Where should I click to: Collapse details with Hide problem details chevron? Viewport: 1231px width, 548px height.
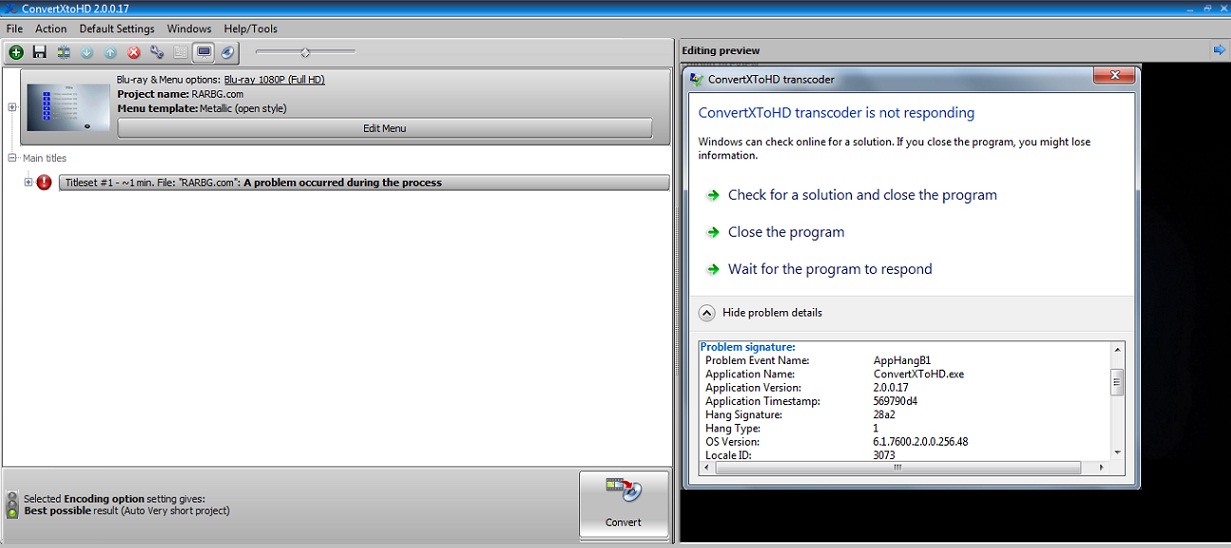707,312
